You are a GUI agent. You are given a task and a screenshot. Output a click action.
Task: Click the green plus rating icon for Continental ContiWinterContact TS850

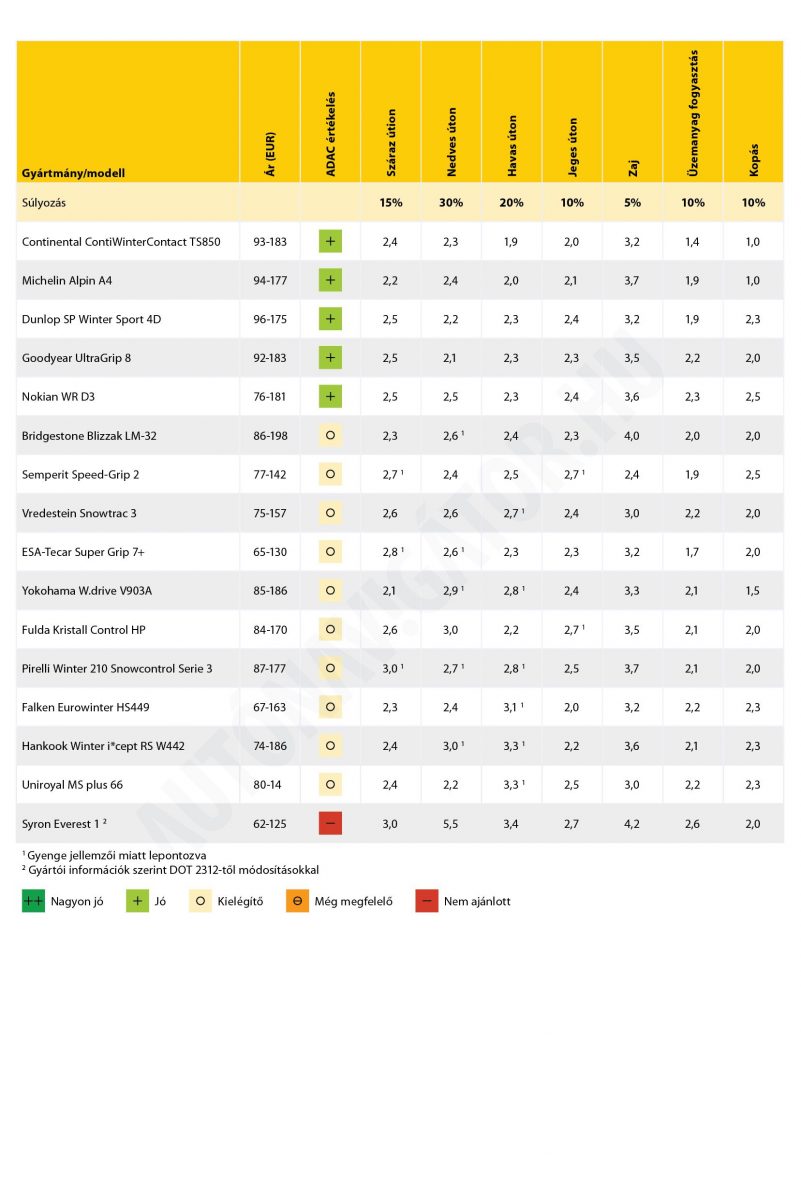[x=330, y=242]
